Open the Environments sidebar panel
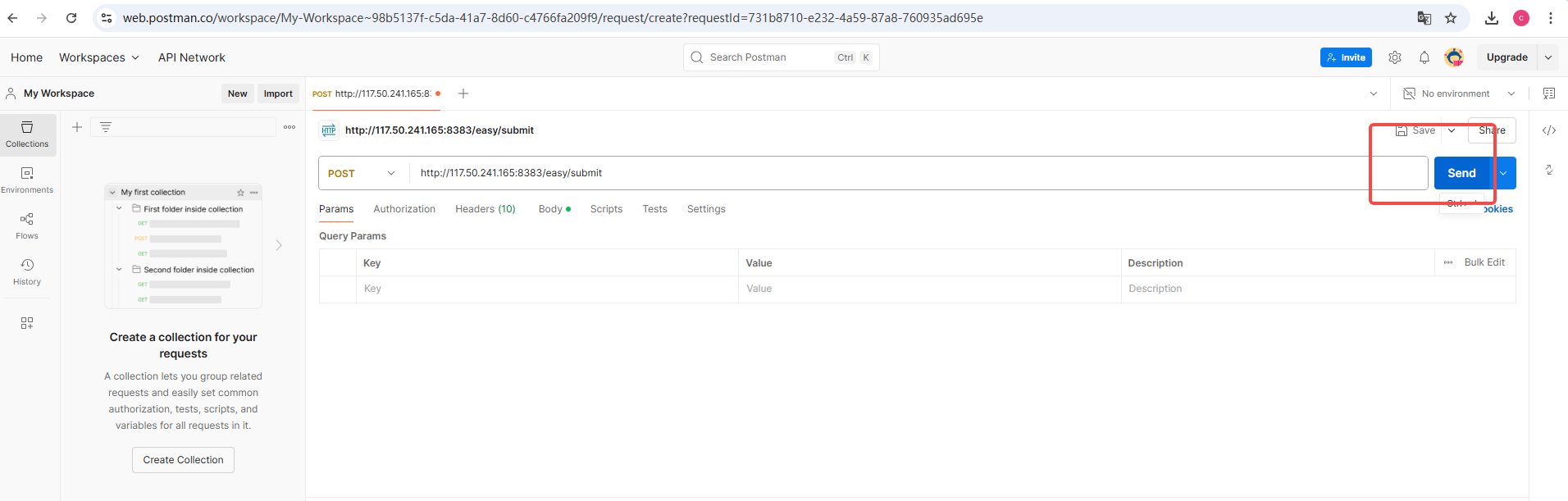This screenshot has width=1568, height=501. click(27, 180)
